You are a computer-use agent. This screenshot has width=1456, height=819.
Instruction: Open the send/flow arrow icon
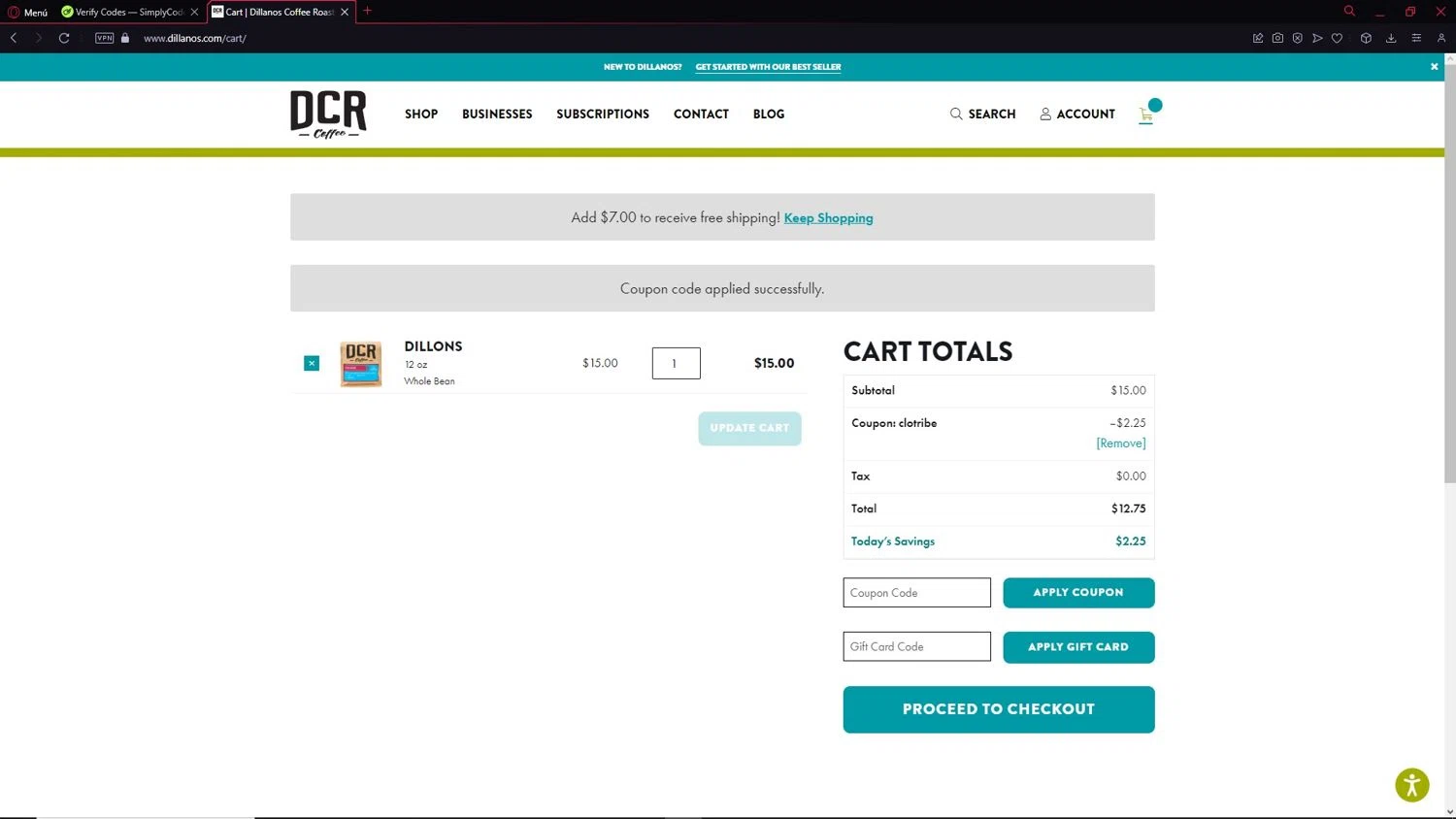click(1317, 38)
